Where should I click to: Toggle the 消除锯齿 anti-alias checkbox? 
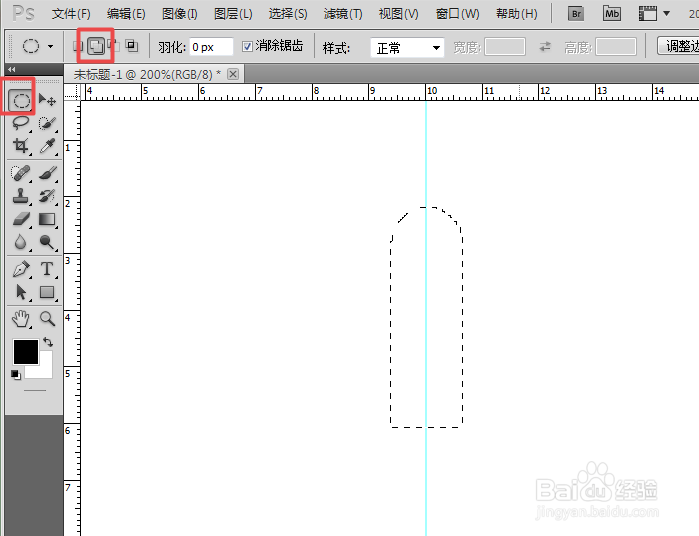247,46
